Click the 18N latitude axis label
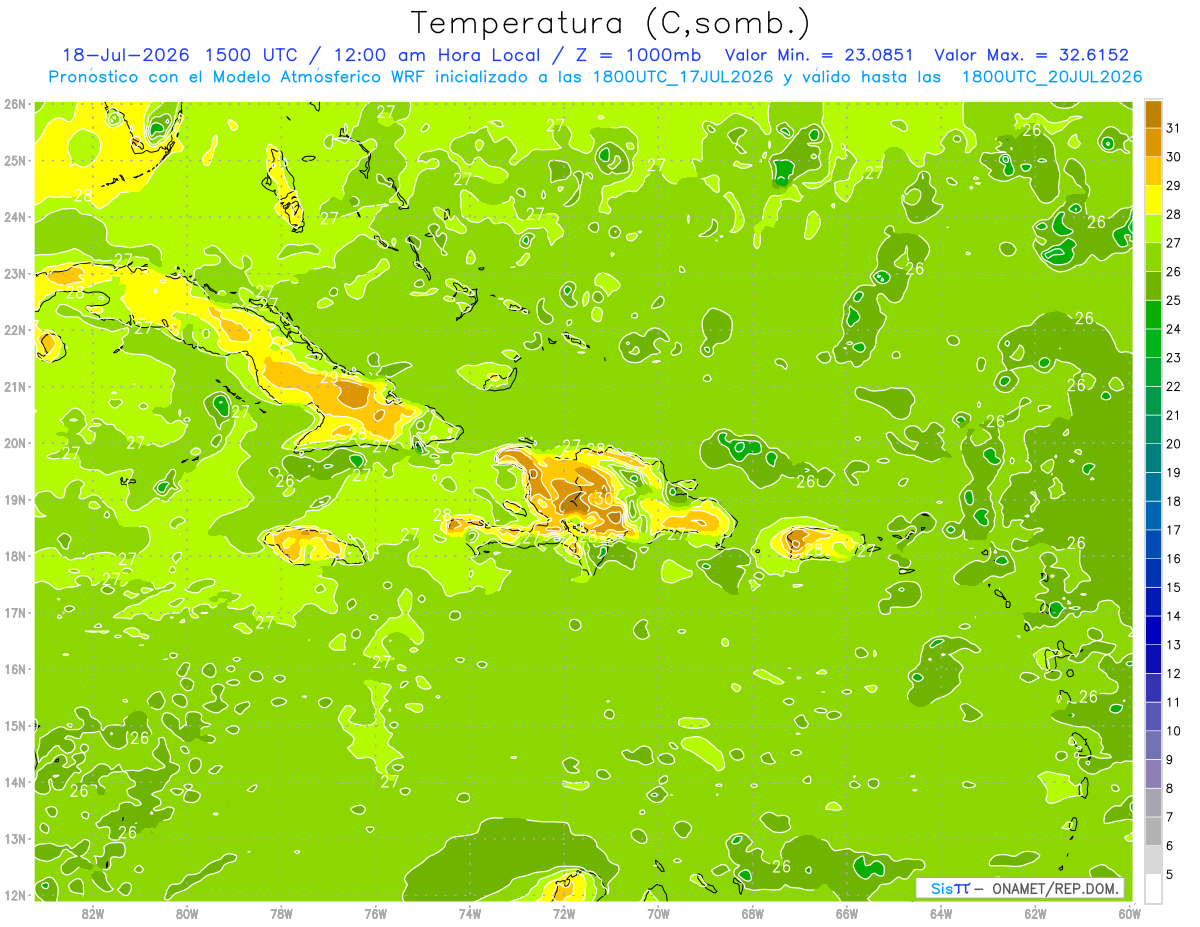1200x927 pixels. (x=14, y=556)
